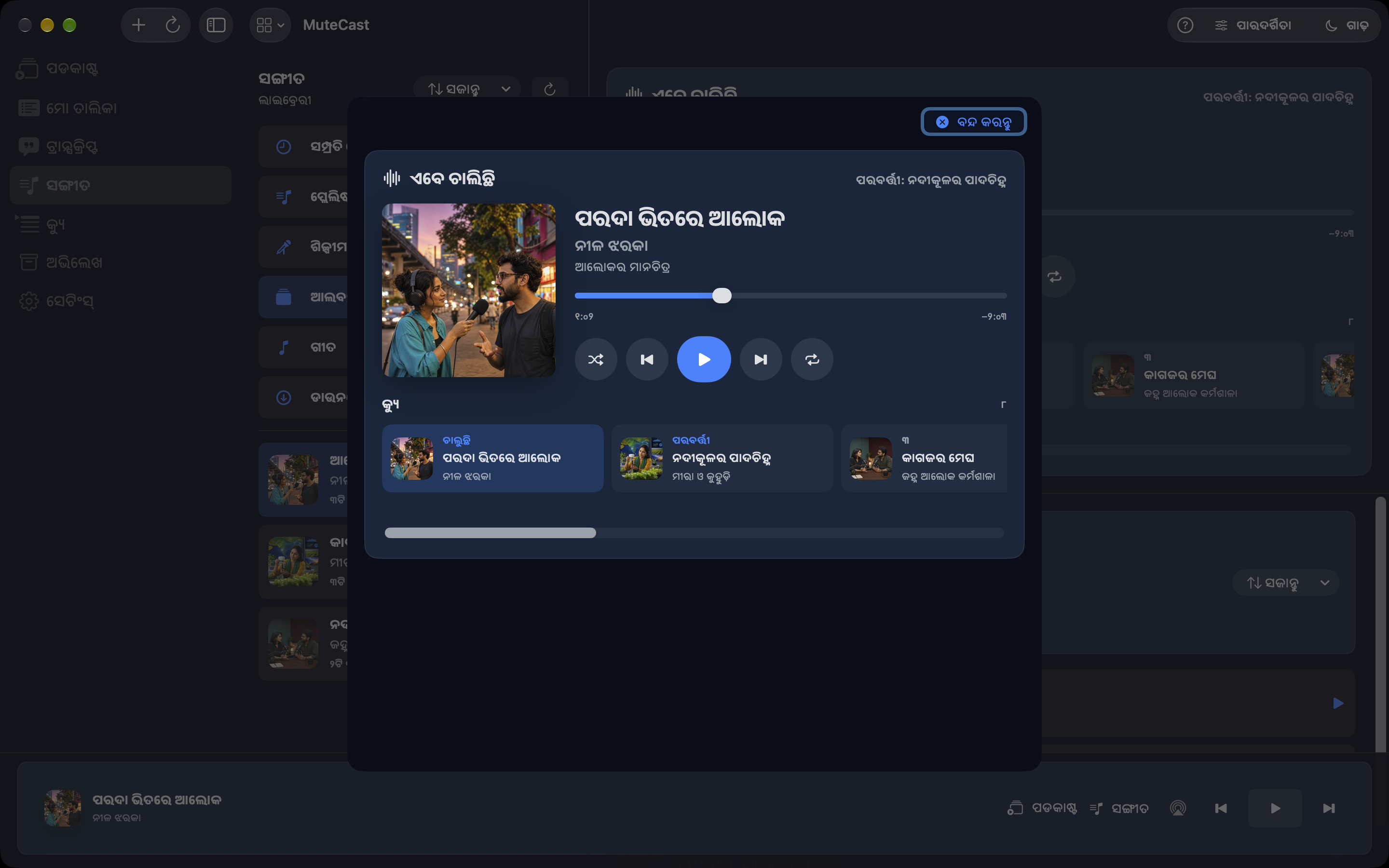Click the playlist icon library category
The height and width of the screenshot is (868, 1389).
284,197
